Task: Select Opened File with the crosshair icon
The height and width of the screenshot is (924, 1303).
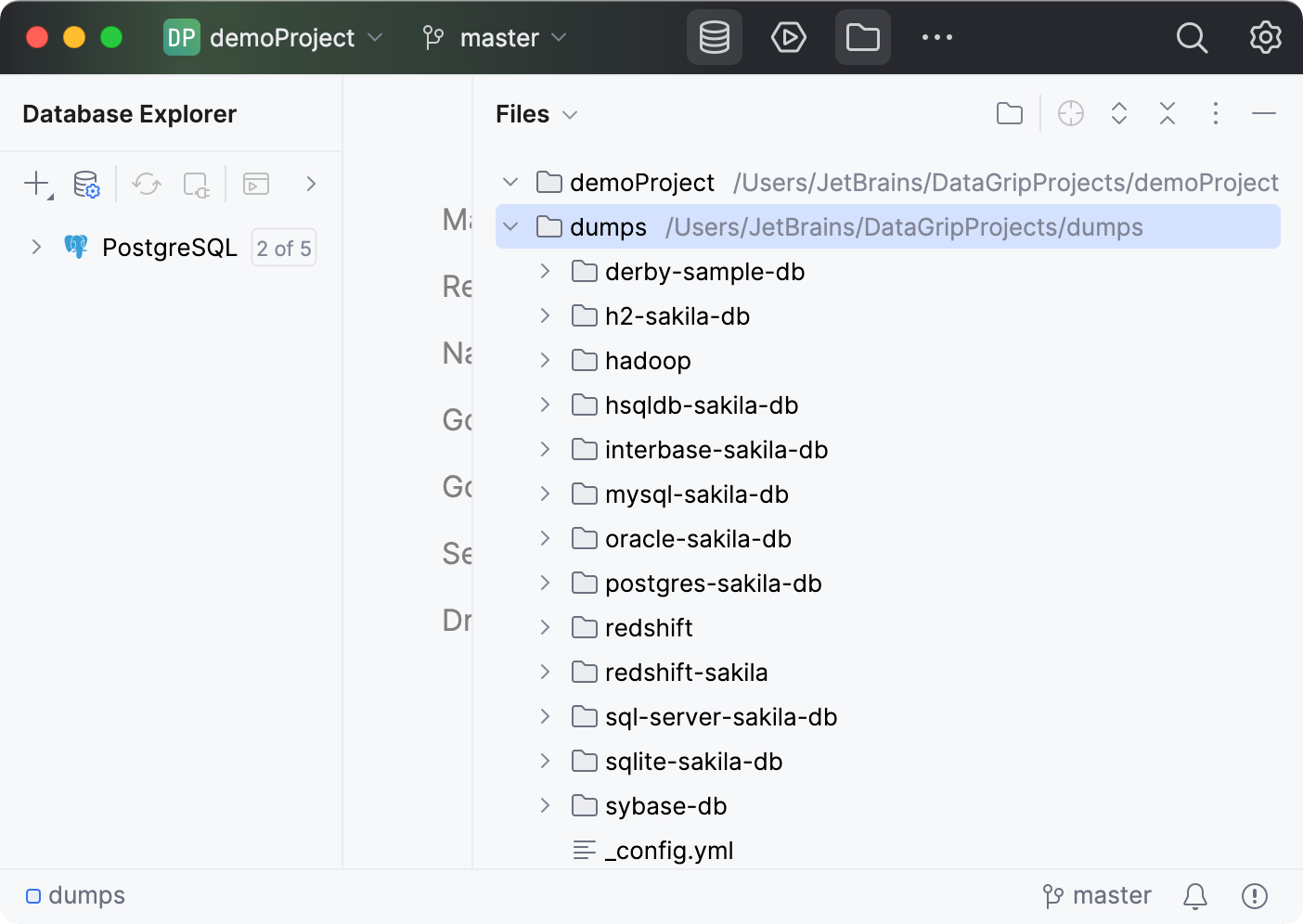Action: click(1070, 113)
